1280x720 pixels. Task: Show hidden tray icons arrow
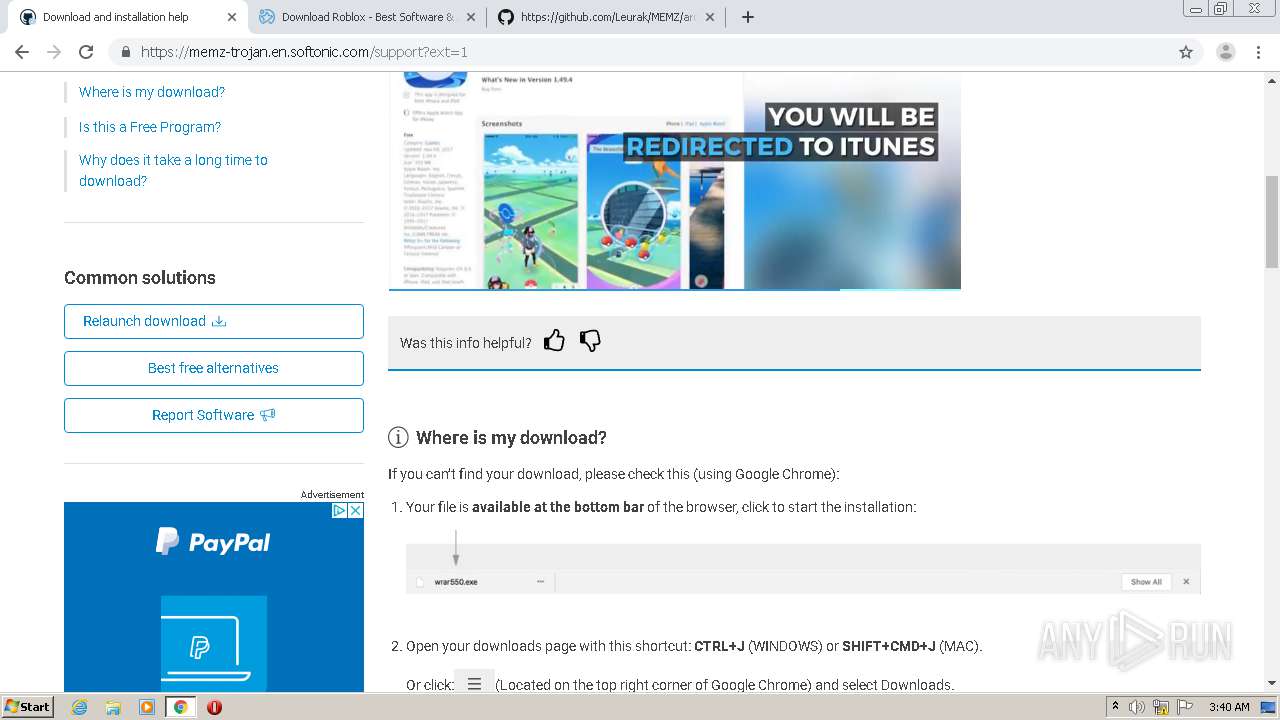(x=1115, y=706)
